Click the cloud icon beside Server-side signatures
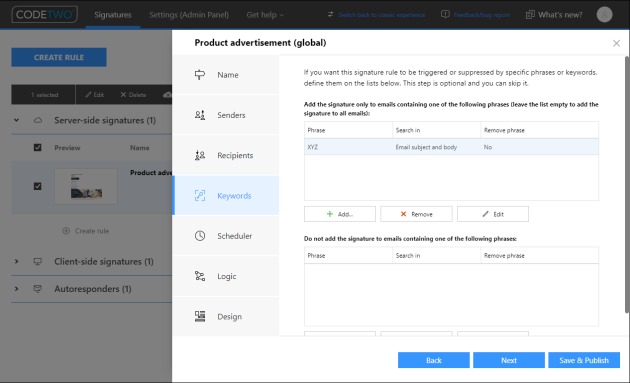 click(38, 120)
